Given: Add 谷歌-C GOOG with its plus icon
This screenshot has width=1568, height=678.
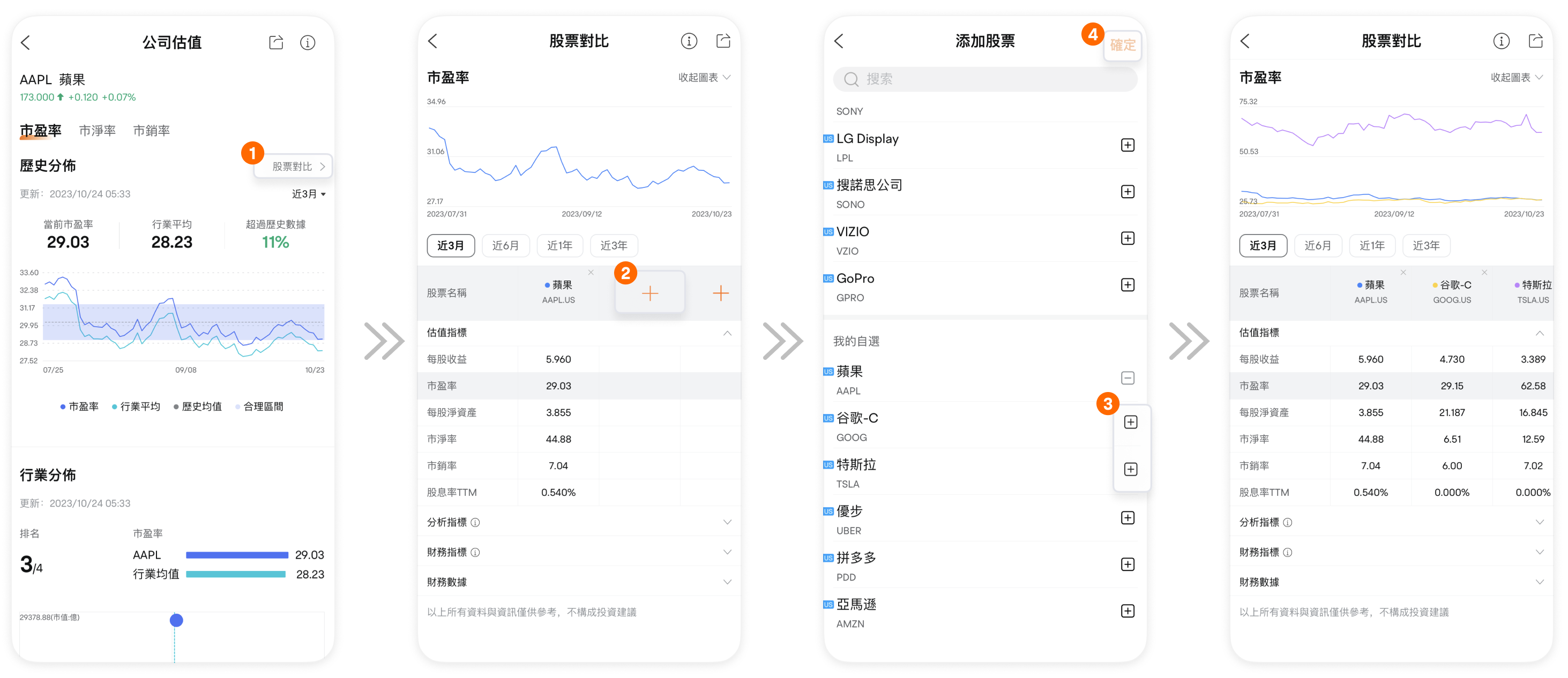Looking at the screenshot, I should pos(1130,423).
